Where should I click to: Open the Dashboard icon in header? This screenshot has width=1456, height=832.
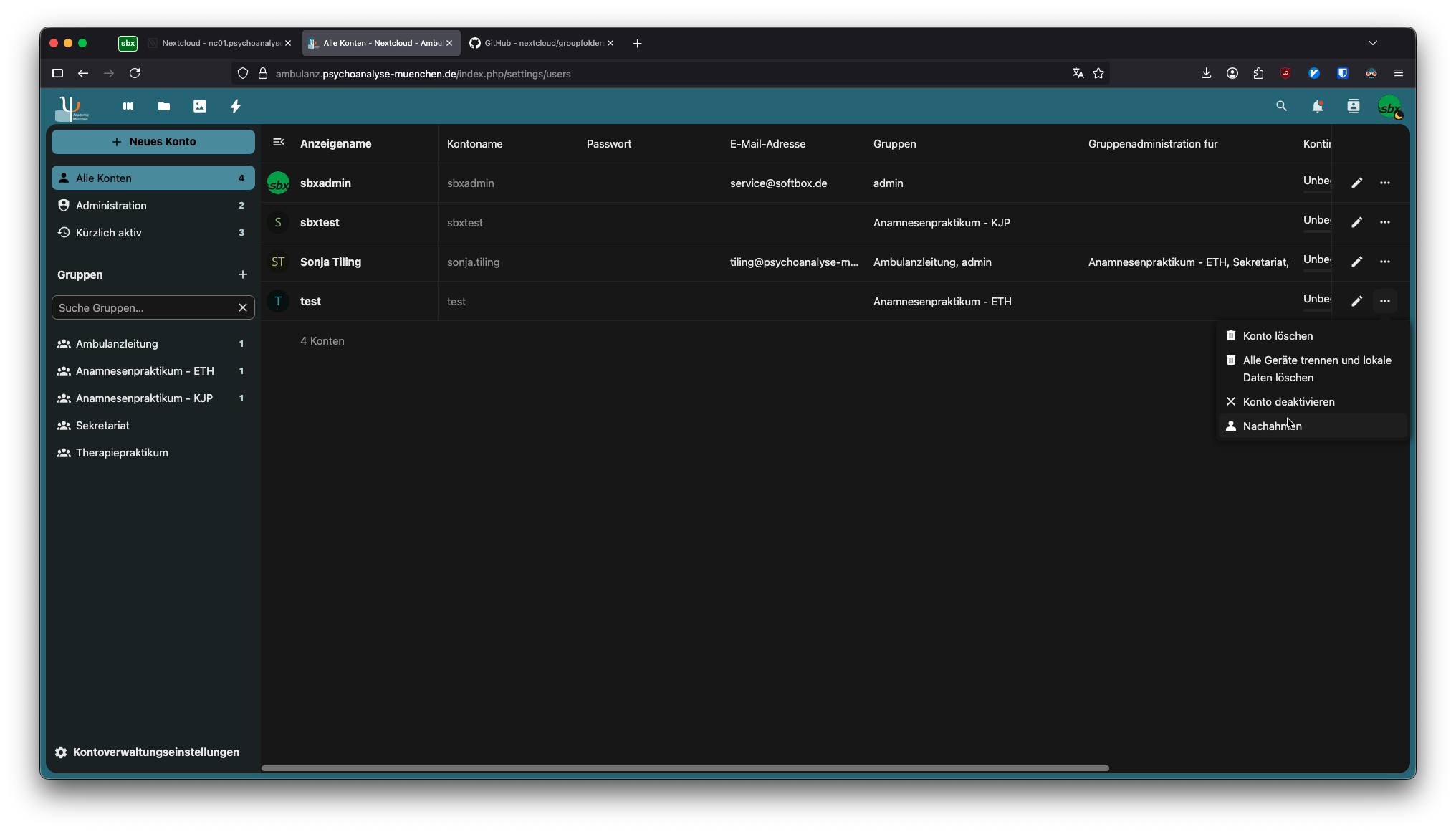pyautogui.click(x=128, y=106)
